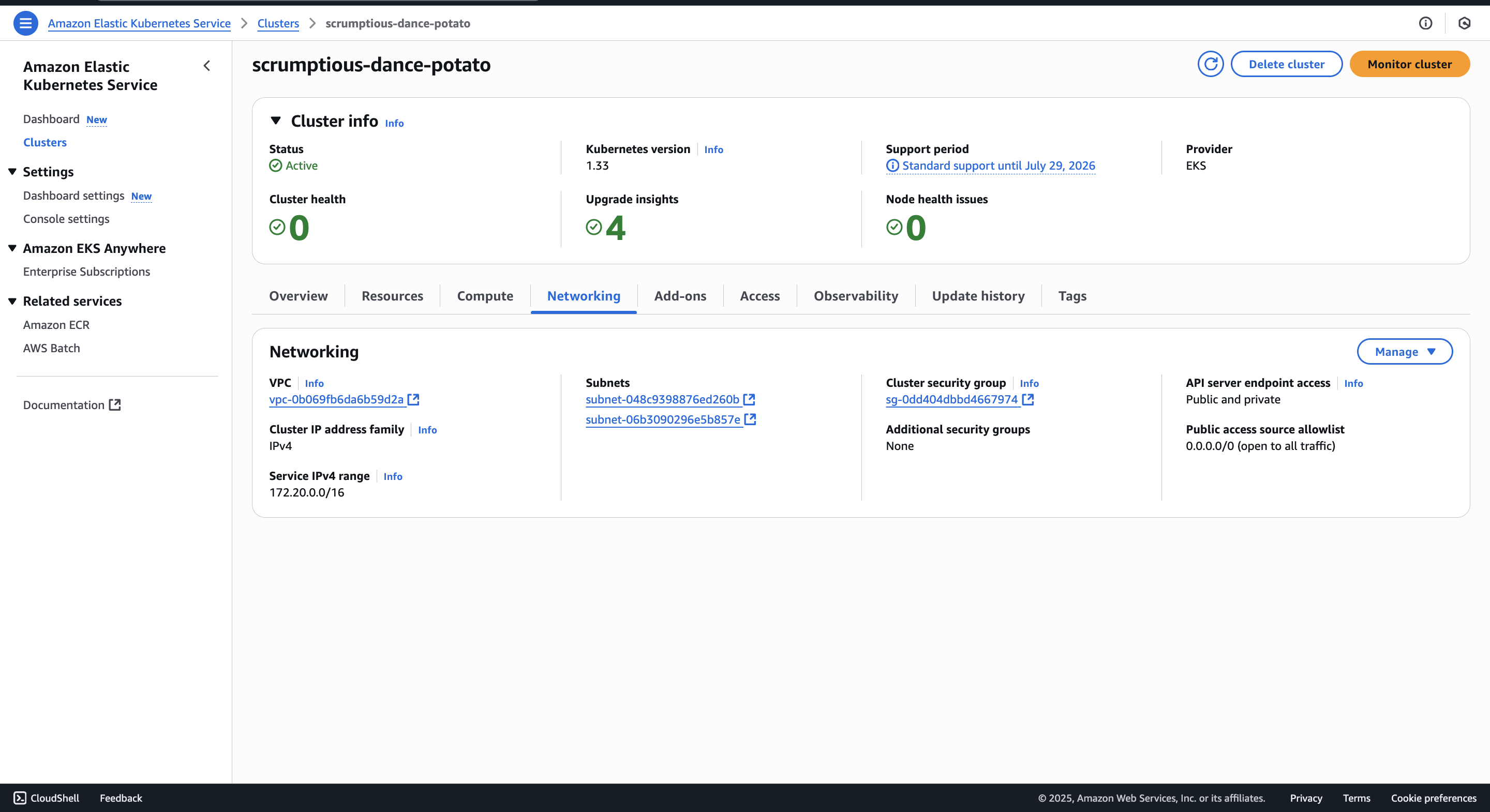Collapse the Cluster info section
Image resolution: width=1490 pixels, height=812 pixels.
[276, 121]
